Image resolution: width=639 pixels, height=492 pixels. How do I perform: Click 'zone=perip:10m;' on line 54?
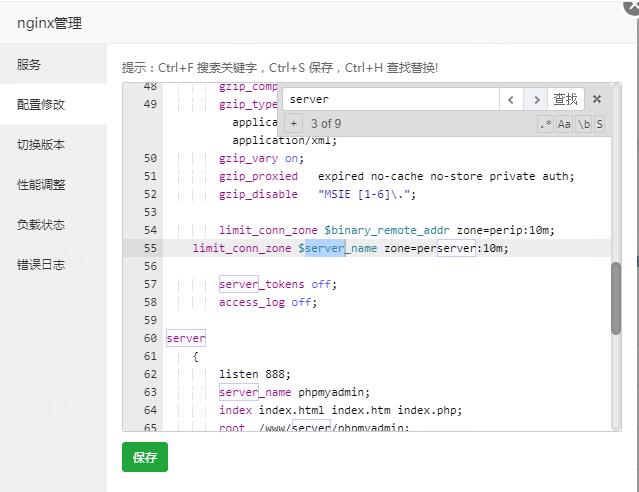pos(506,230)
